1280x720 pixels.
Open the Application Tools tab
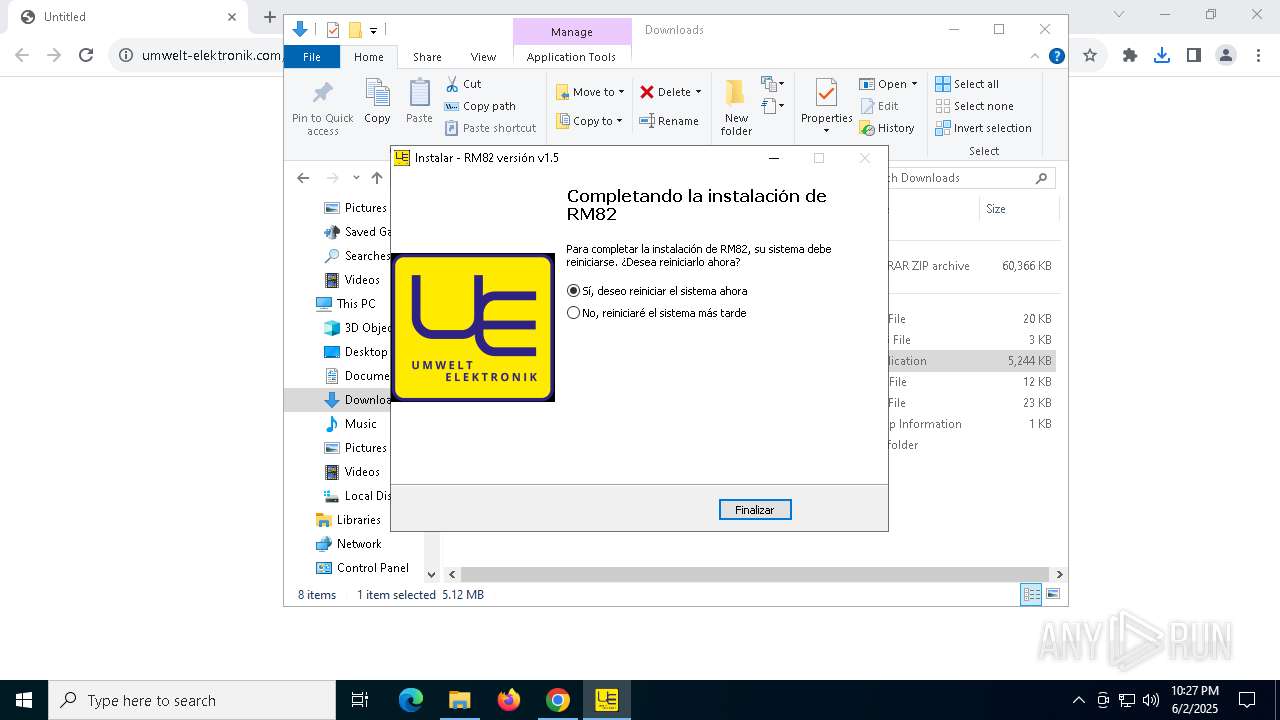(571, 57)
